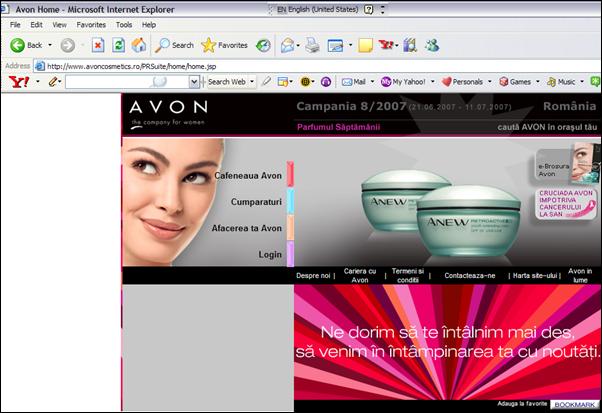This screenshot has width=602, height=413.
Task: Click the Yahoo toolbar search field
Action: [127, 82]
